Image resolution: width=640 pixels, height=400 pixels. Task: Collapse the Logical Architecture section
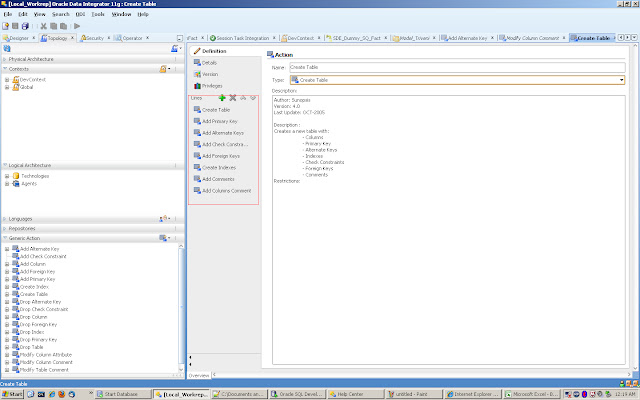click(5, 165)
